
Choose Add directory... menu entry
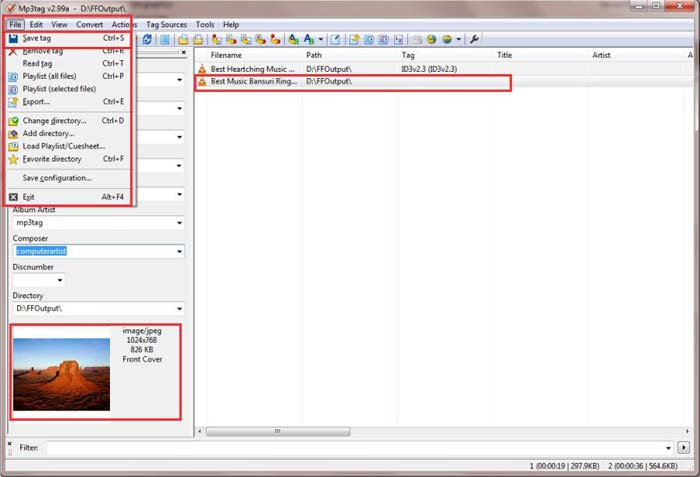coord(69,134)
